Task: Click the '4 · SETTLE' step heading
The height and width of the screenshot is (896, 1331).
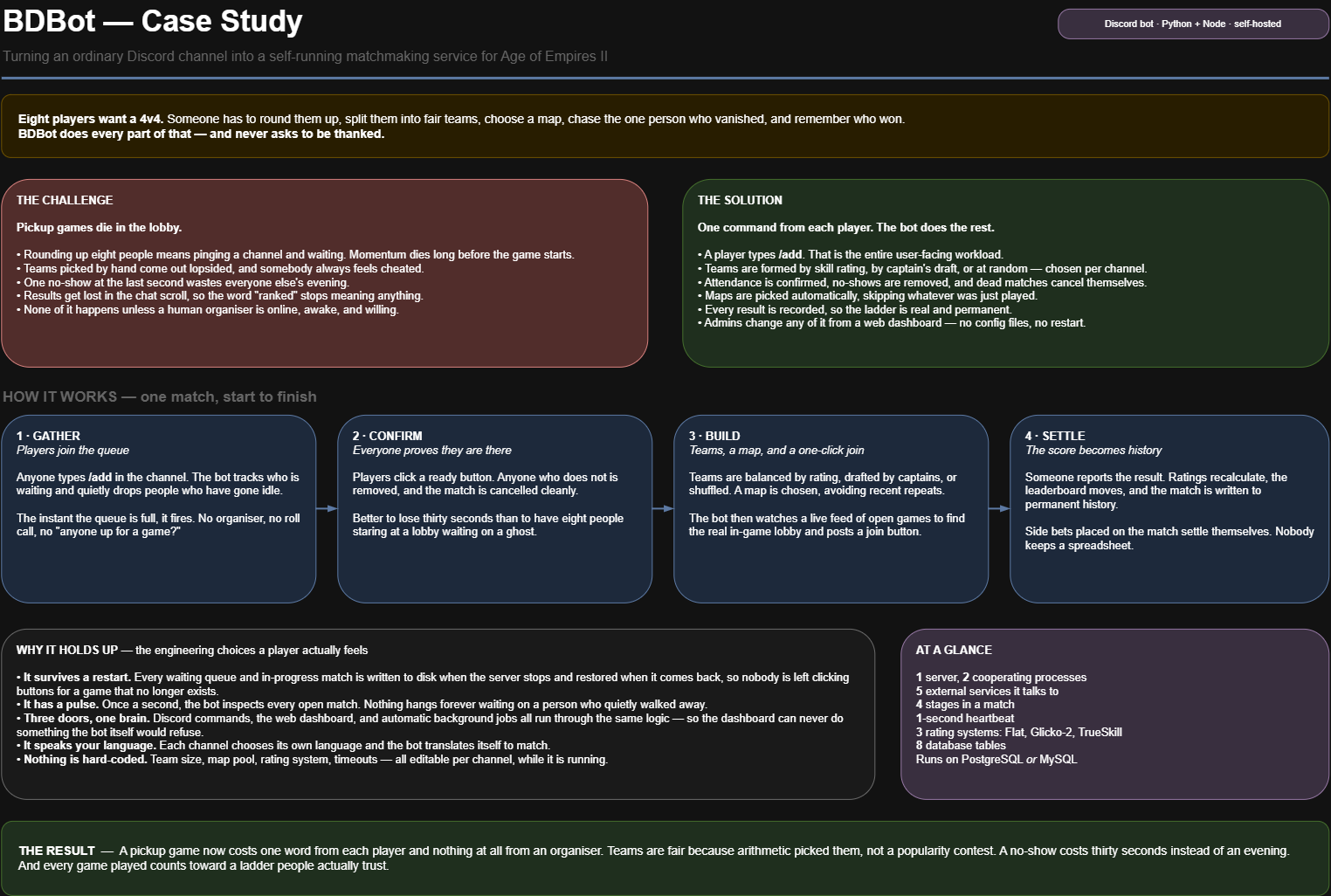Action: (1055, 436)
